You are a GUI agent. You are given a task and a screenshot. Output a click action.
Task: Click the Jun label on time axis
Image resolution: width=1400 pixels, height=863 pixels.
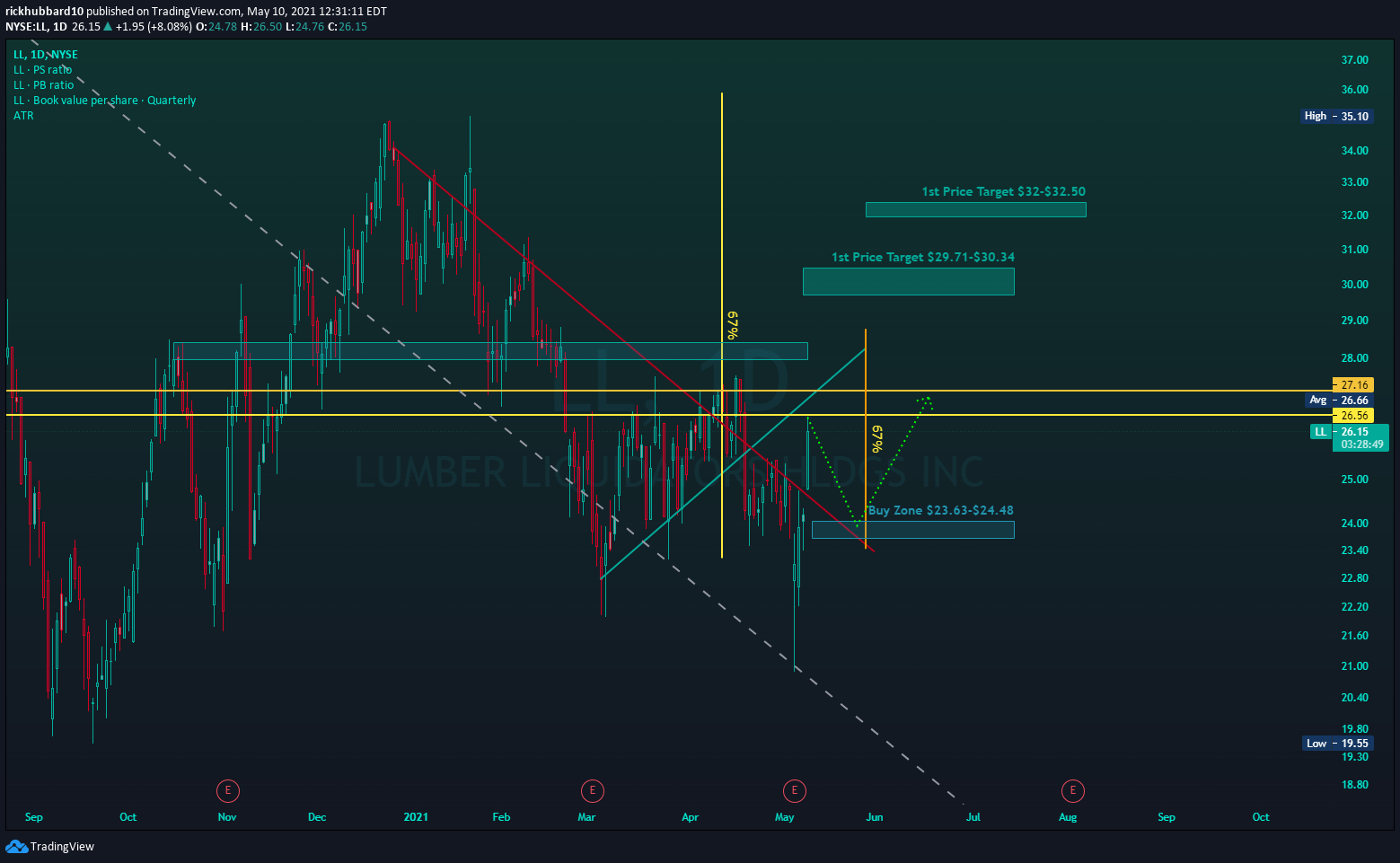(874, 817)
